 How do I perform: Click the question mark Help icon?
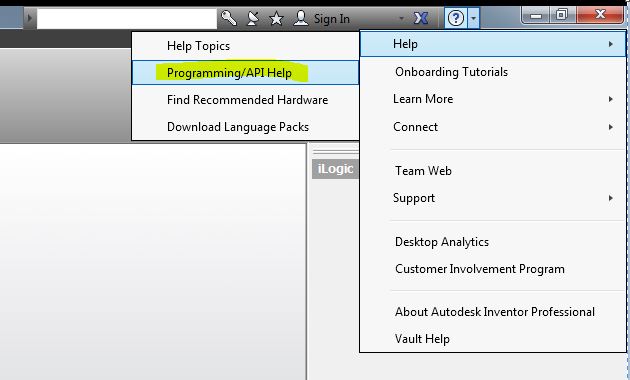click(x=456, y=18)
